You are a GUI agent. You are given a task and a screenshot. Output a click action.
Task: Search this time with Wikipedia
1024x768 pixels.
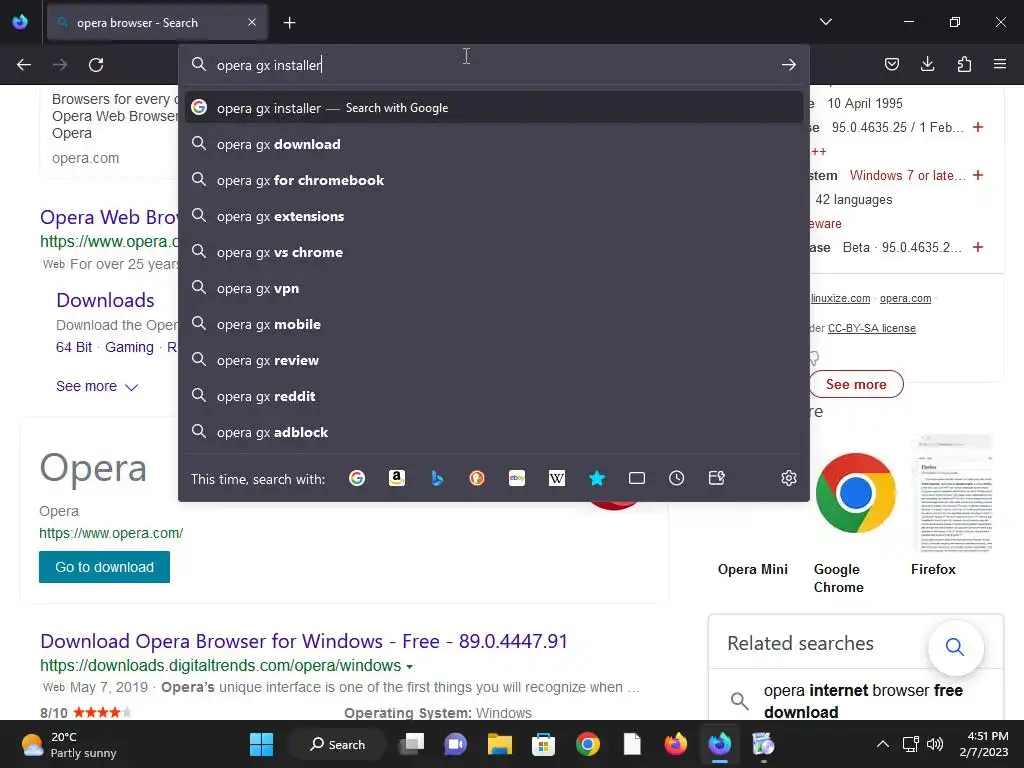pyautogui.click(x=556, y=478)
